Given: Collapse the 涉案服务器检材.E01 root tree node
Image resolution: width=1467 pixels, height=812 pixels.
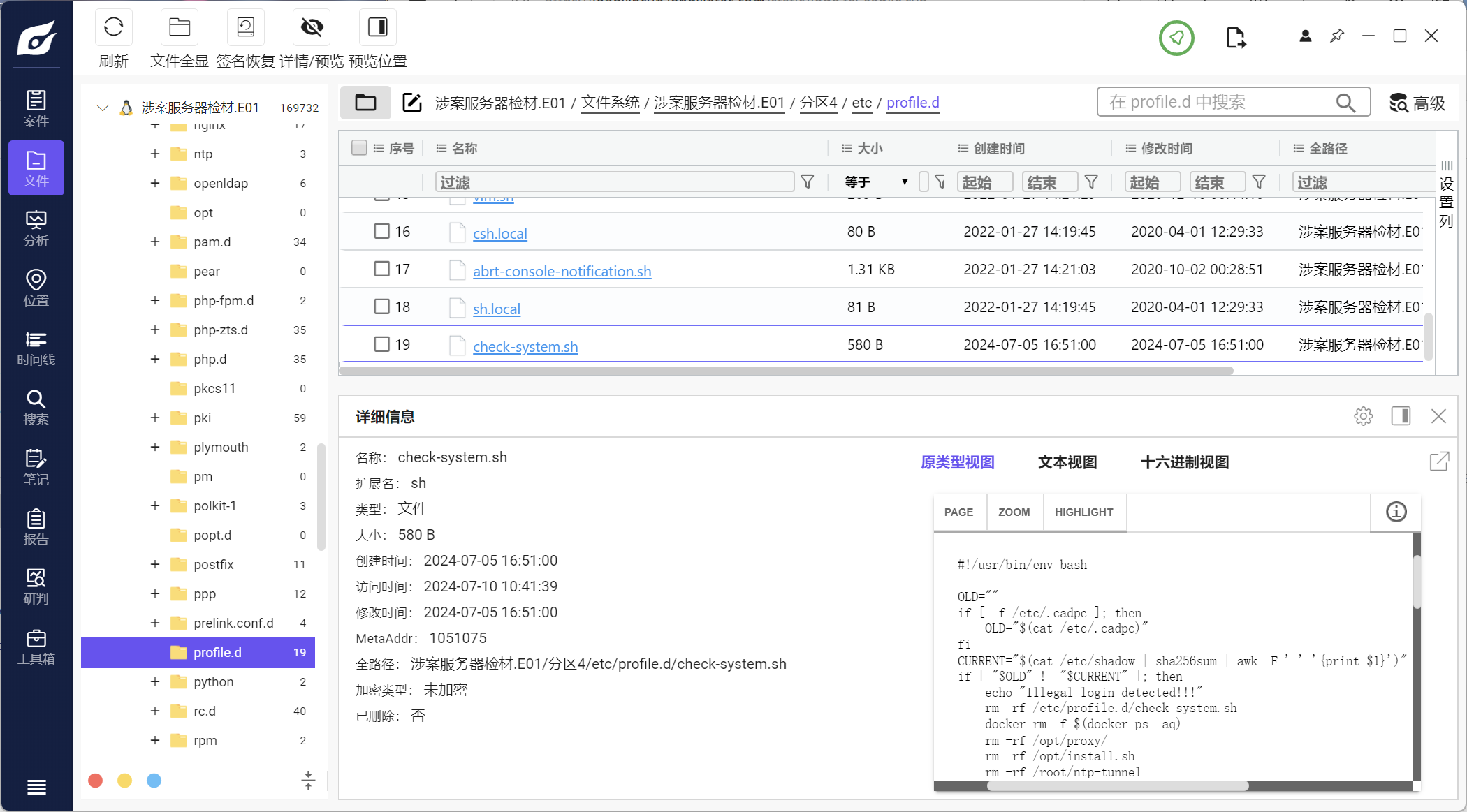Looking at the screenshot, I should pyautogui.click(x=103, y=108).
